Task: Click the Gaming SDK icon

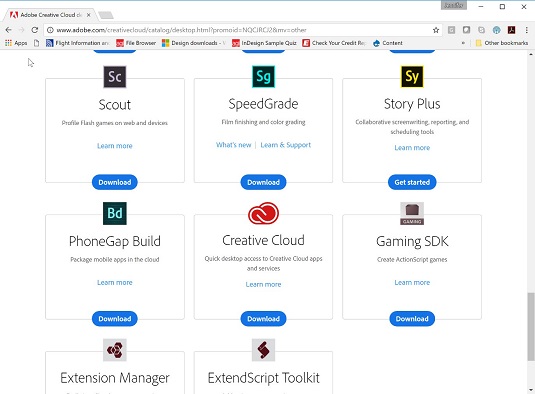Action: pos(412,213)
